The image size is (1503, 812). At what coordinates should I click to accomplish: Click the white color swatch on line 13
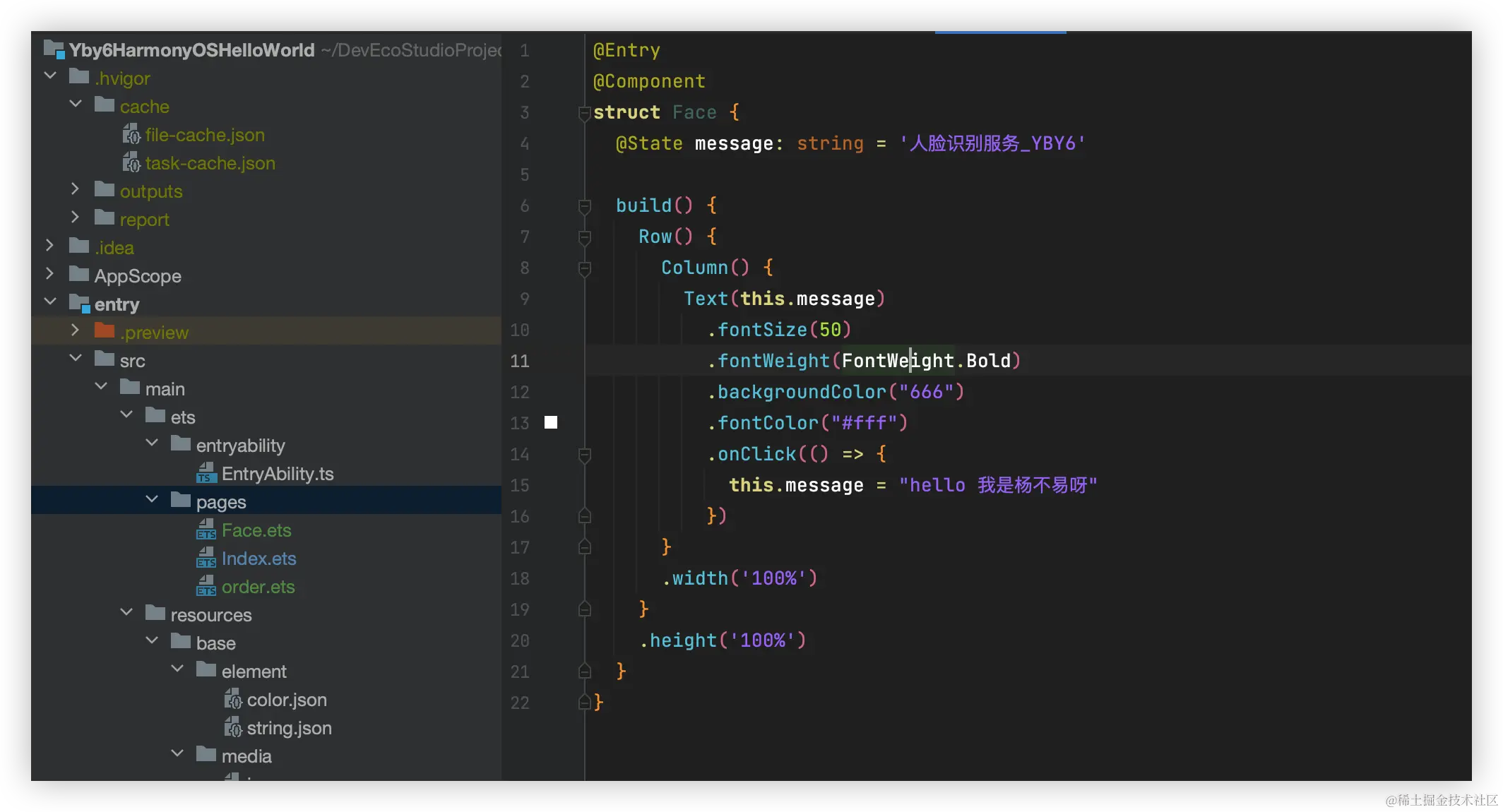(x=551, y=422)
